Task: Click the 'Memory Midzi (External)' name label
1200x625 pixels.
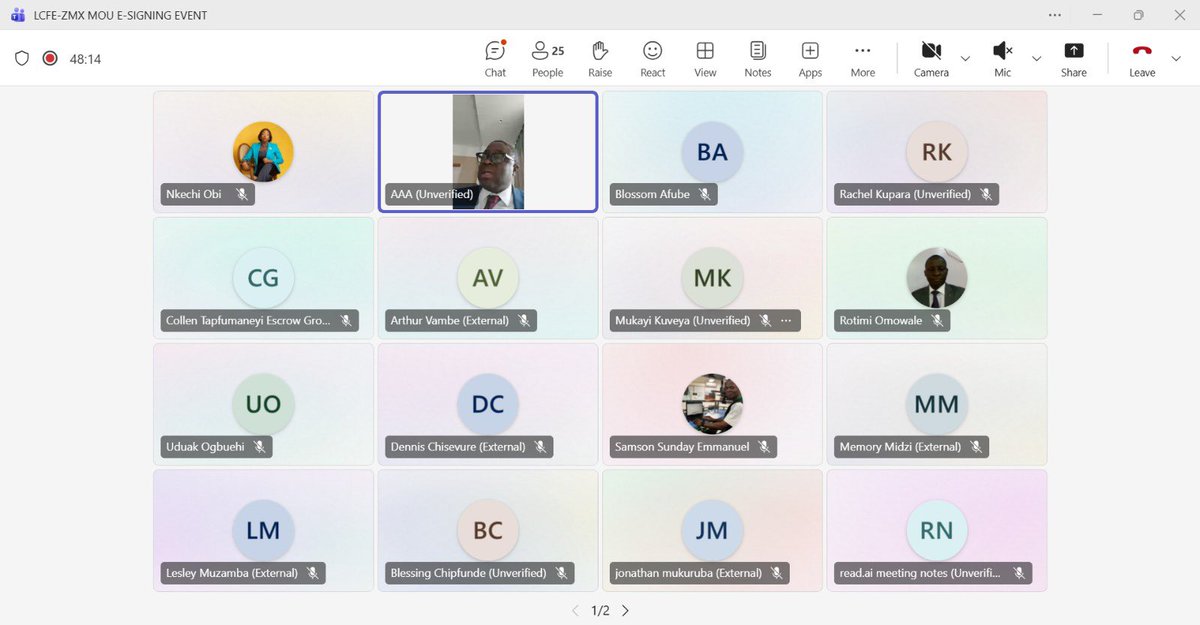Action: [x=900, y=447]
